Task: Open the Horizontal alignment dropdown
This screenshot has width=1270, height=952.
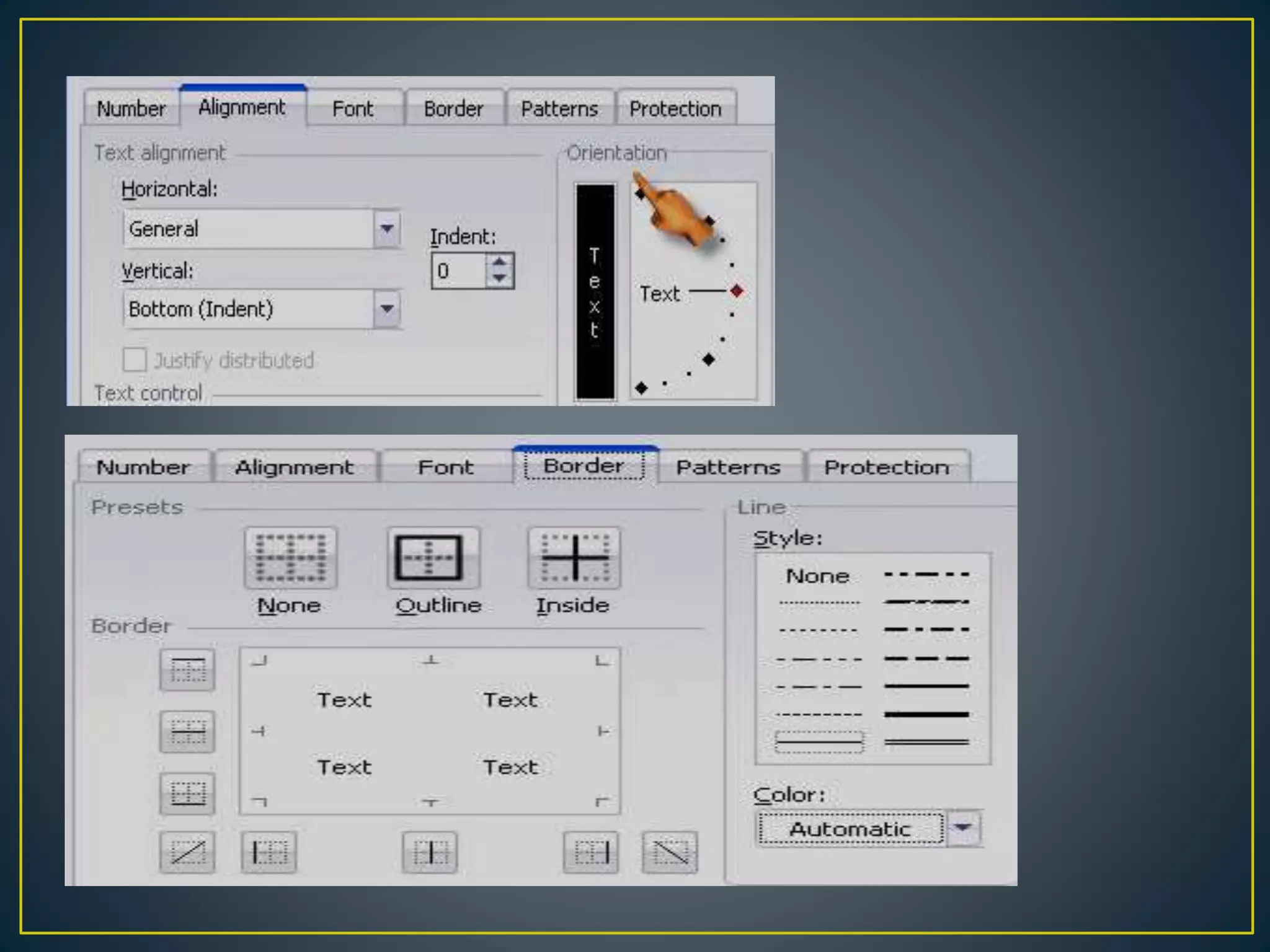Action: point(387,229)
